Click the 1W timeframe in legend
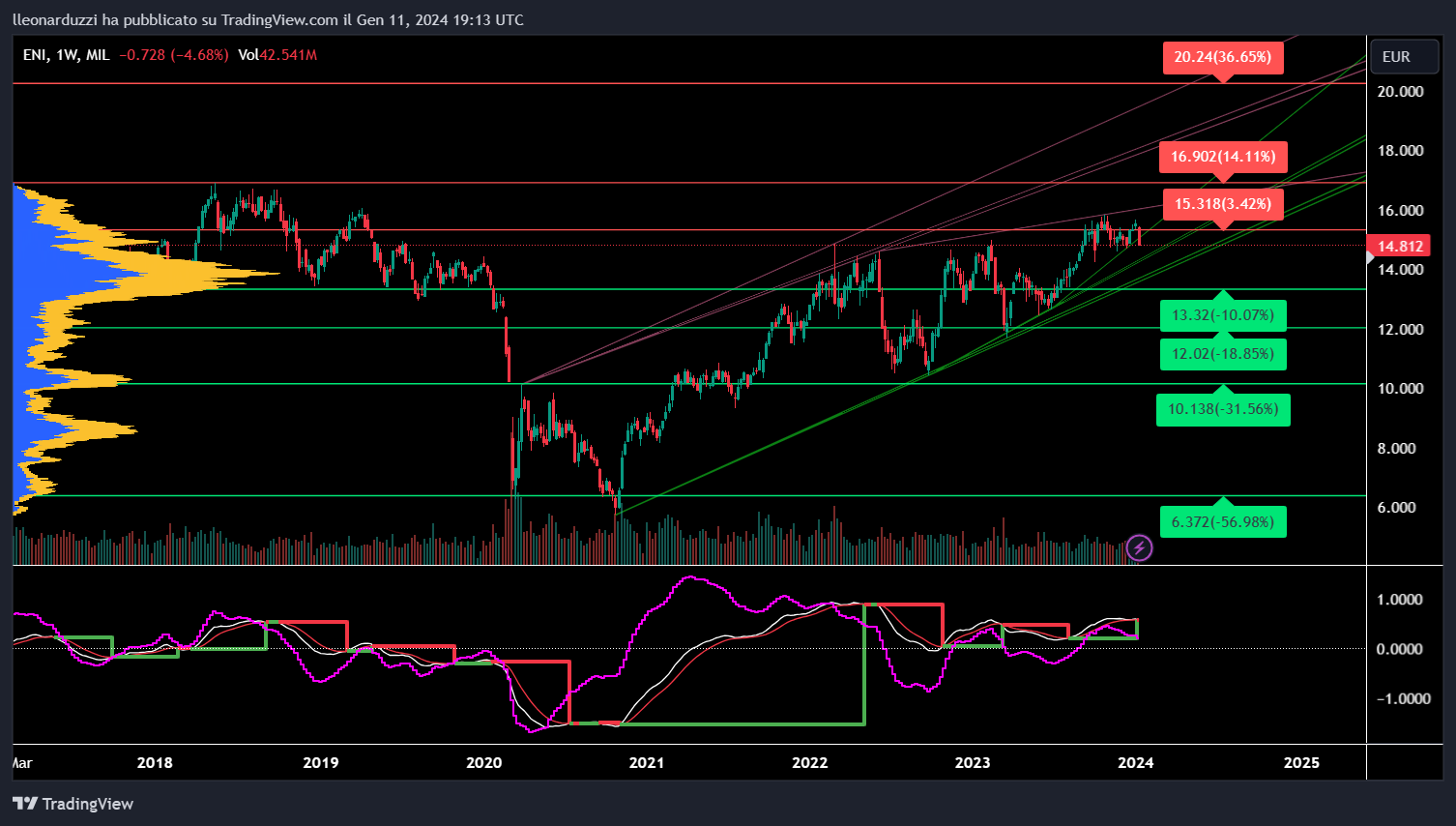 (66, 55)
